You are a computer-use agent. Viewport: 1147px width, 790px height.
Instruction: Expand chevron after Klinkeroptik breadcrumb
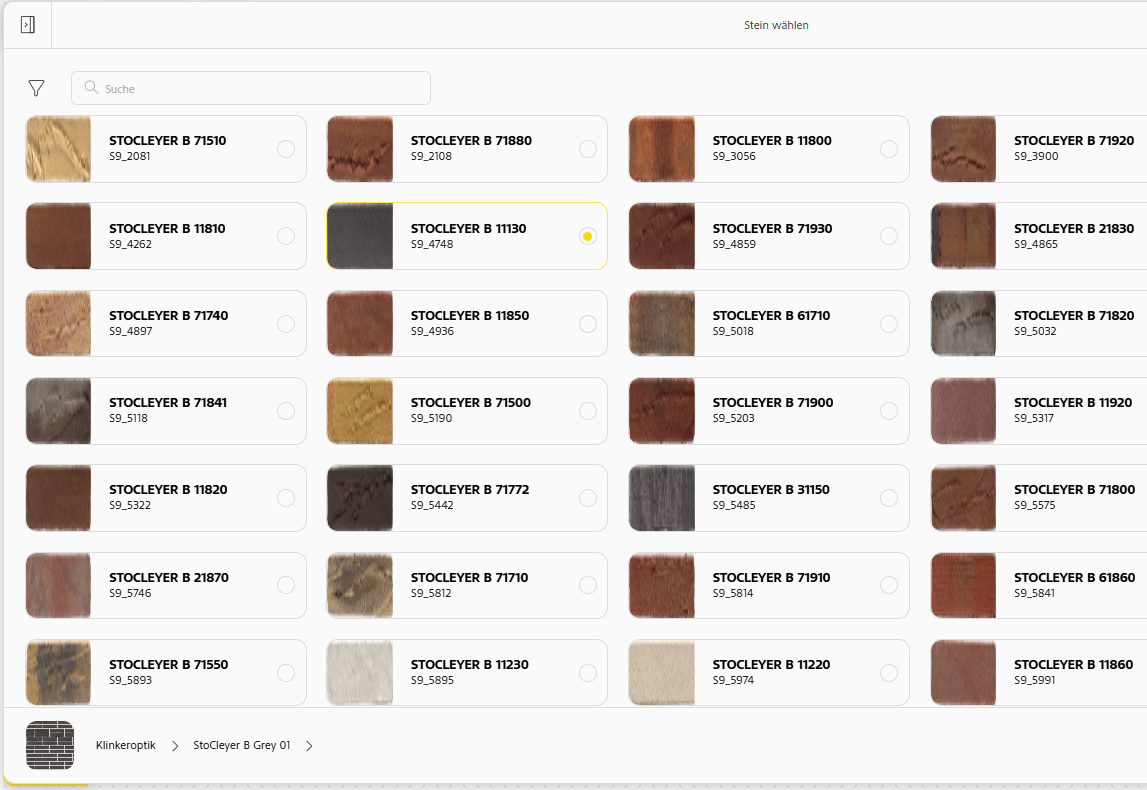click(175, 746)
